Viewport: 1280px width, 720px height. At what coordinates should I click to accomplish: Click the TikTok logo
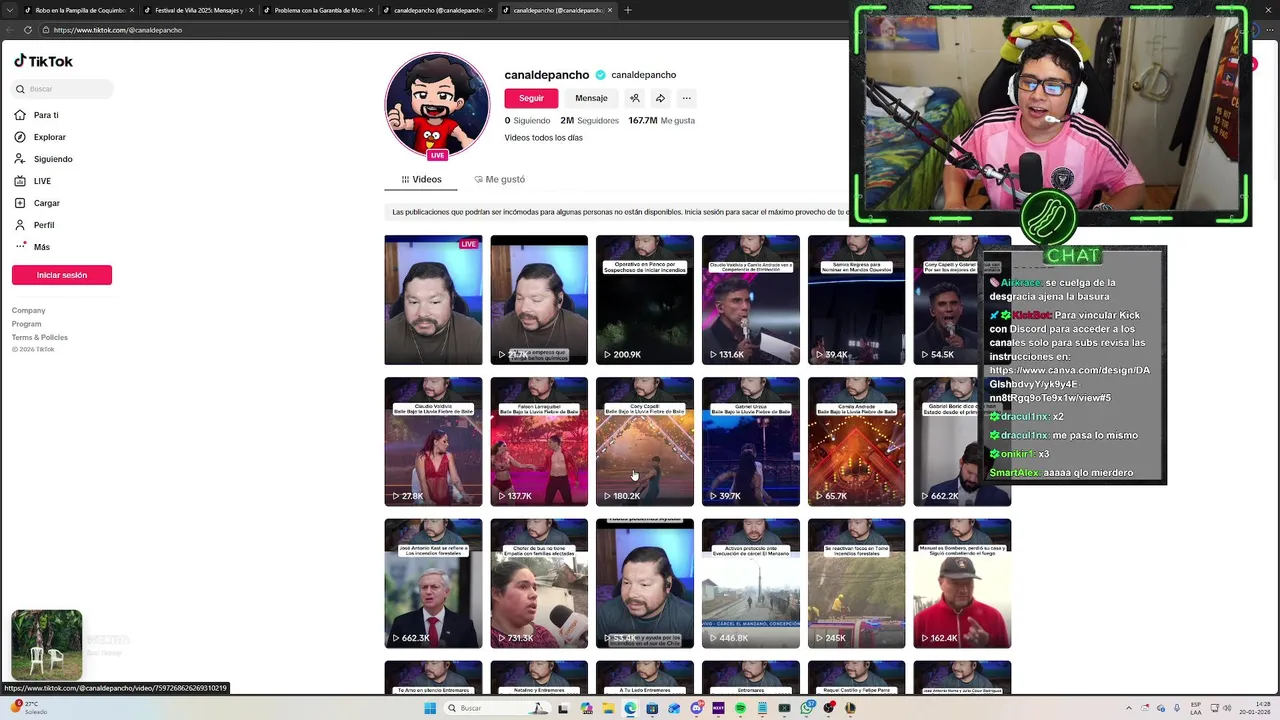[x=43, y=61]
